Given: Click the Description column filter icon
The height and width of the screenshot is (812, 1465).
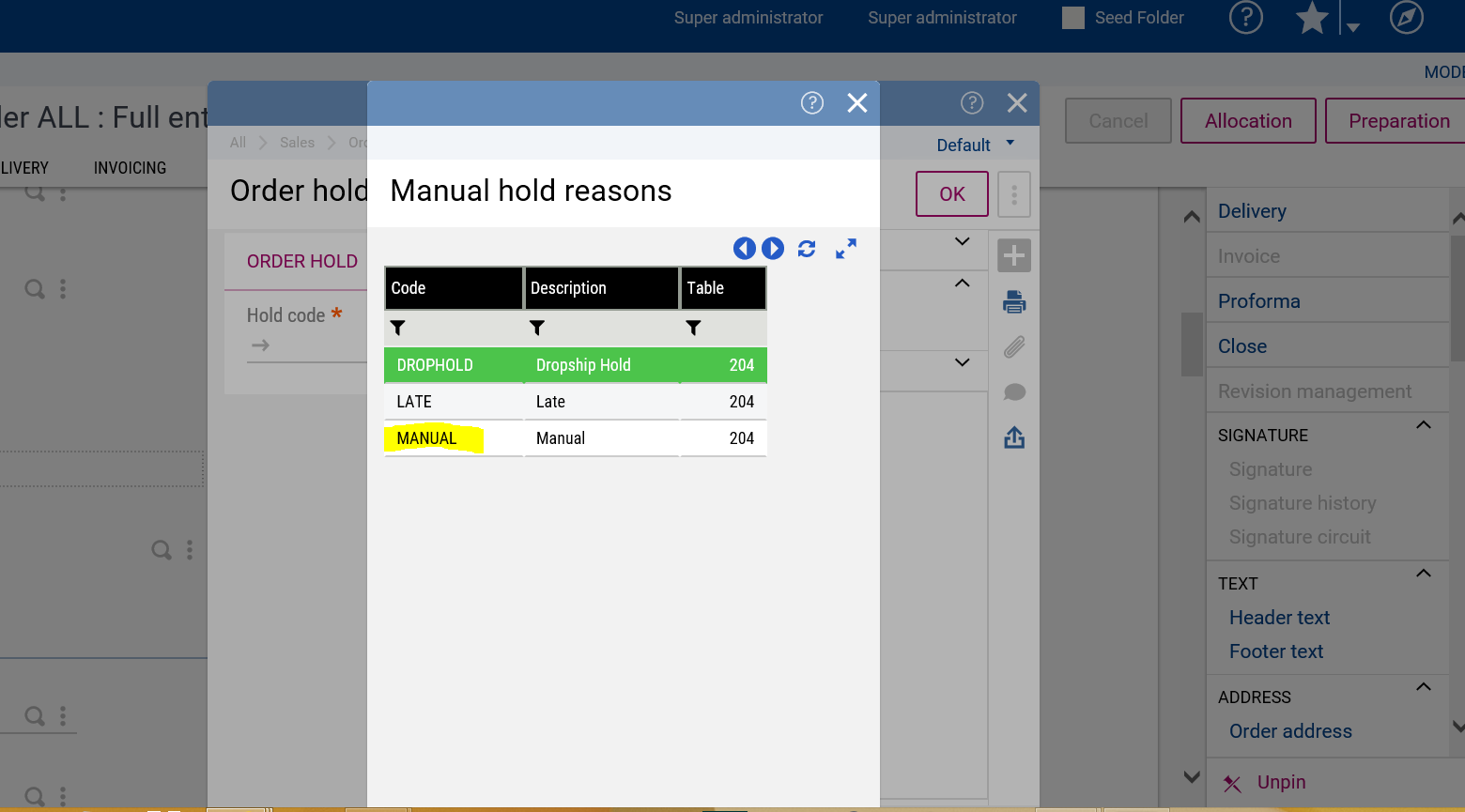Looking at the screenshot, I should tap(537, 328).
